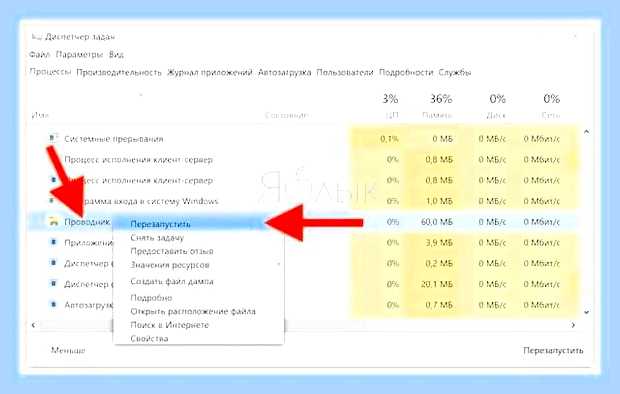
Task: Select Создать файл дампа menu entry
Action: point(198,281)
